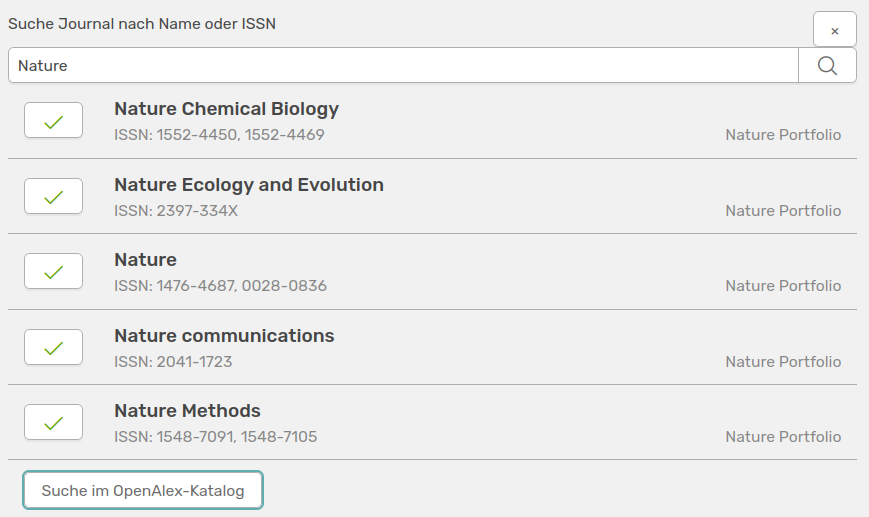Close the journal search dialog
The image size is (869, 517).
[834, 30]
